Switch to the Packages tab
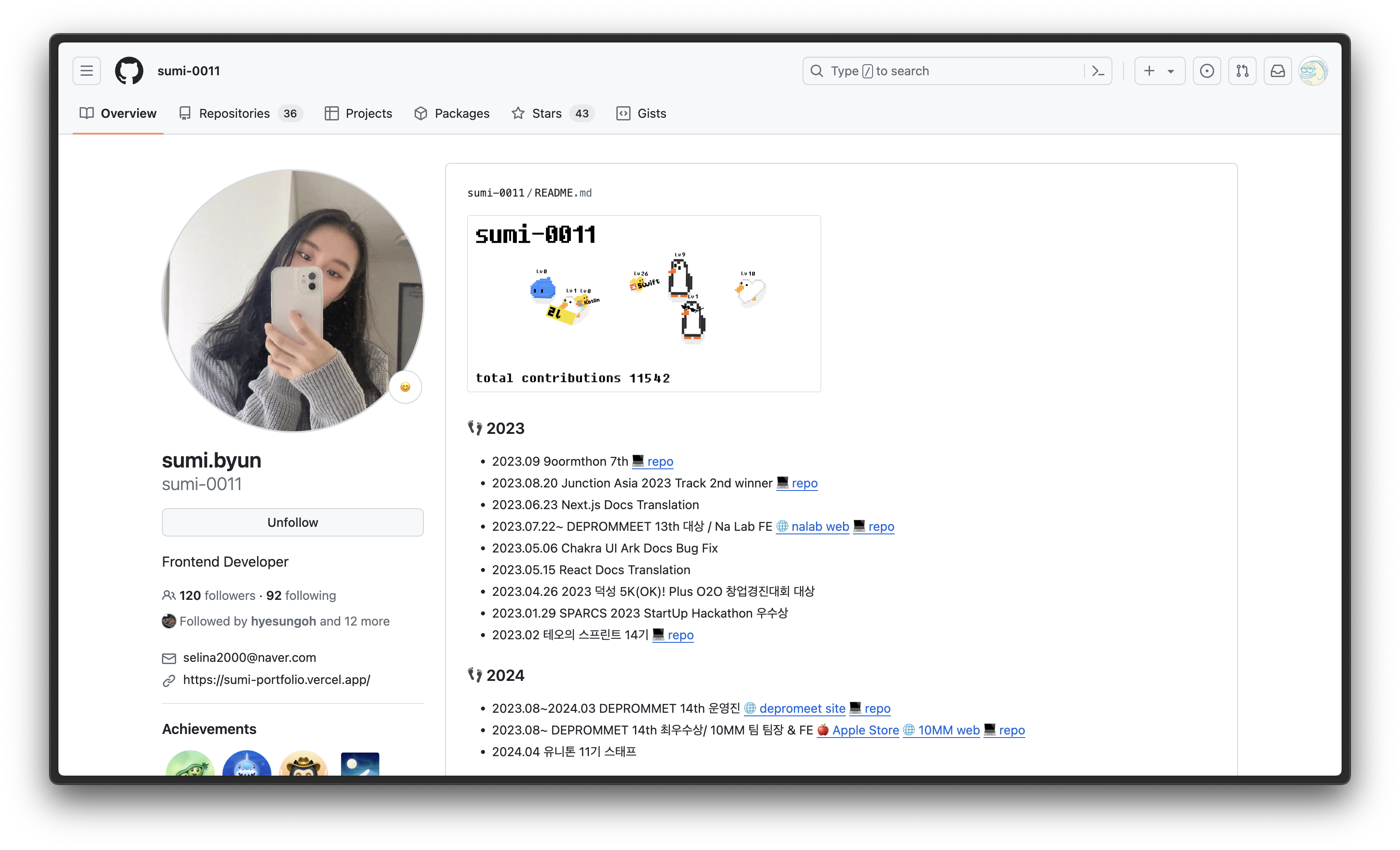This screenshot has height=850, width=1400. pos(452,113)
